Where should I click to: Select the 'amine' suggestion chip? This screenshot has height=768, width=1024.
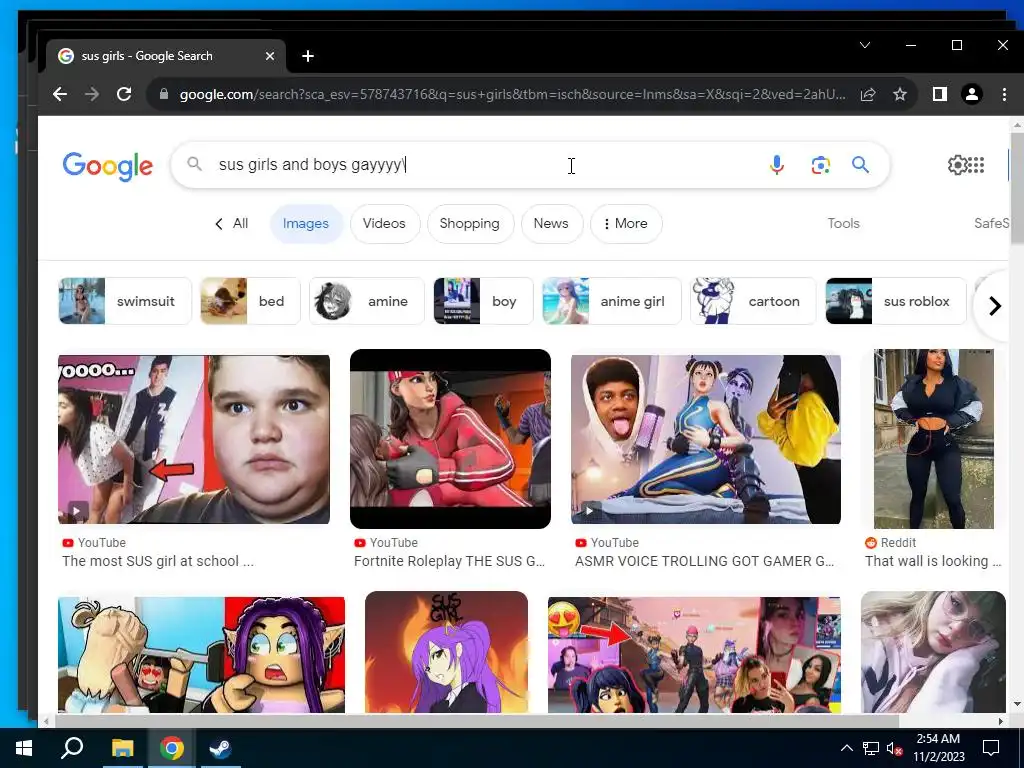coord(366,301)
